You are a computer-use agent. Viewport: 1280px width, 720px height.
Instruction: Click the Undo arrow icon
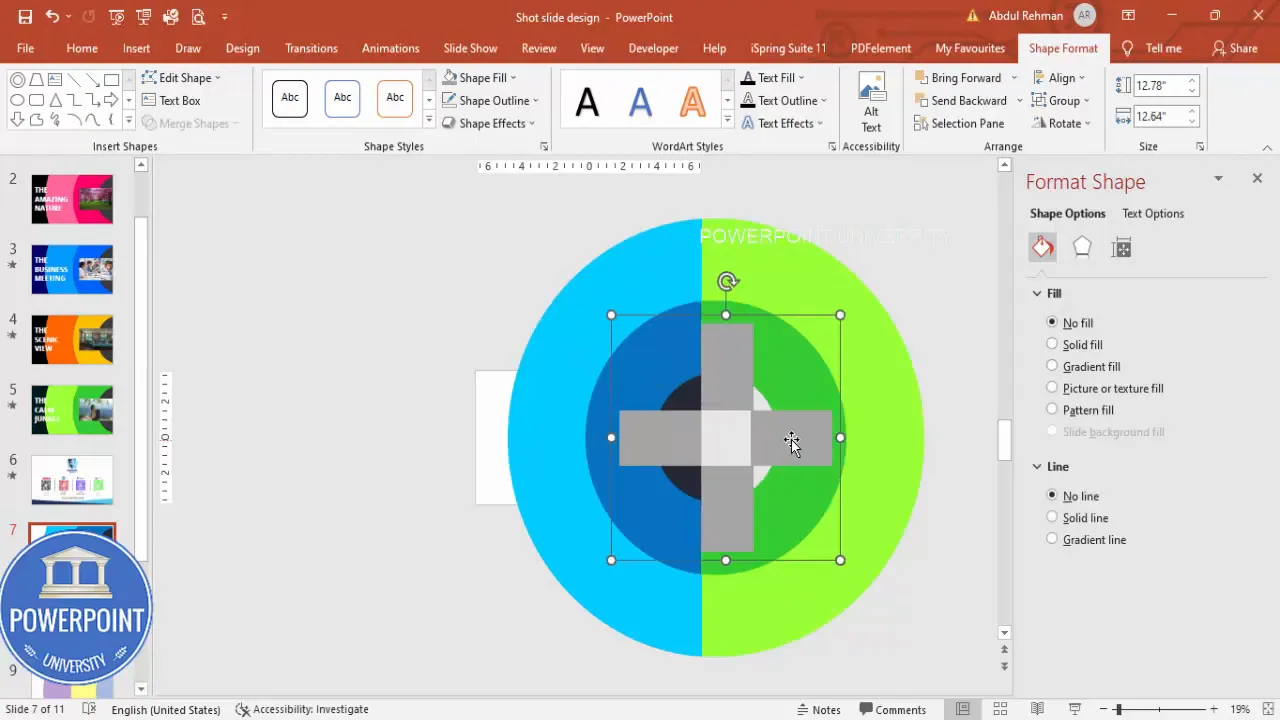52,17
